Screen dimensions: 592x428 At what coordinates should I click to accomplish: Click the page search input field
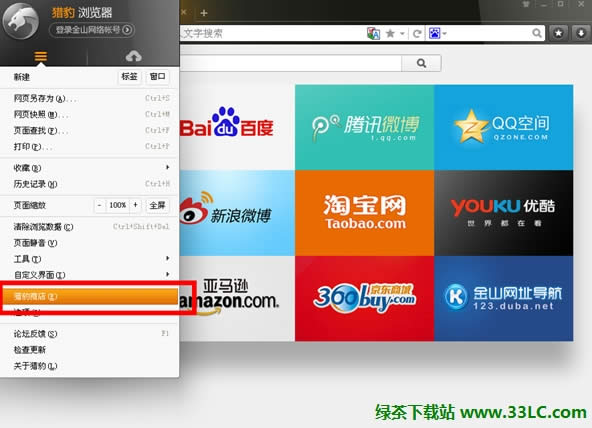coord(291,63)
